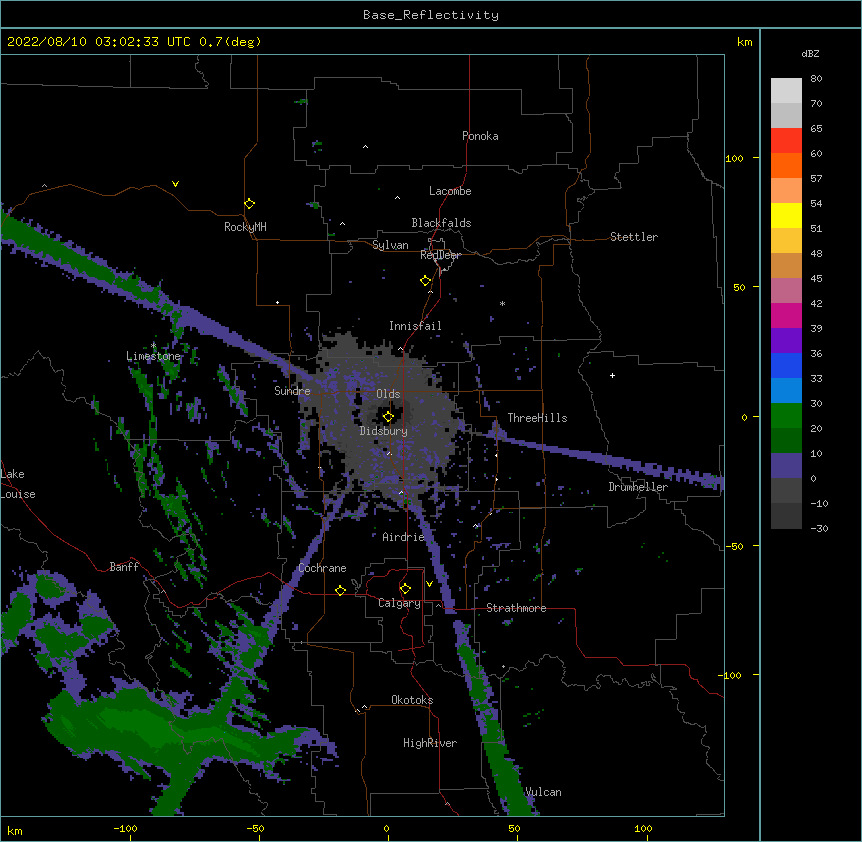Click the 33 value in the dBZ legend

(x=816, y=379)
